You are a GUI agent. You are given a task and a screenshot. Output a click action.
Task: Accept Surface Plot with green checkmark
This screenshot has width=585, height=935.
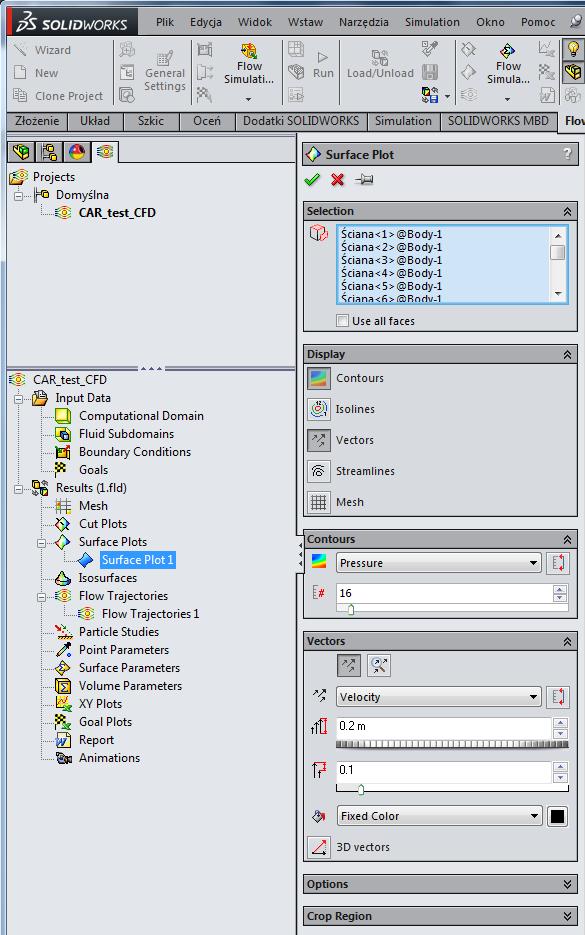pos(312,179)
